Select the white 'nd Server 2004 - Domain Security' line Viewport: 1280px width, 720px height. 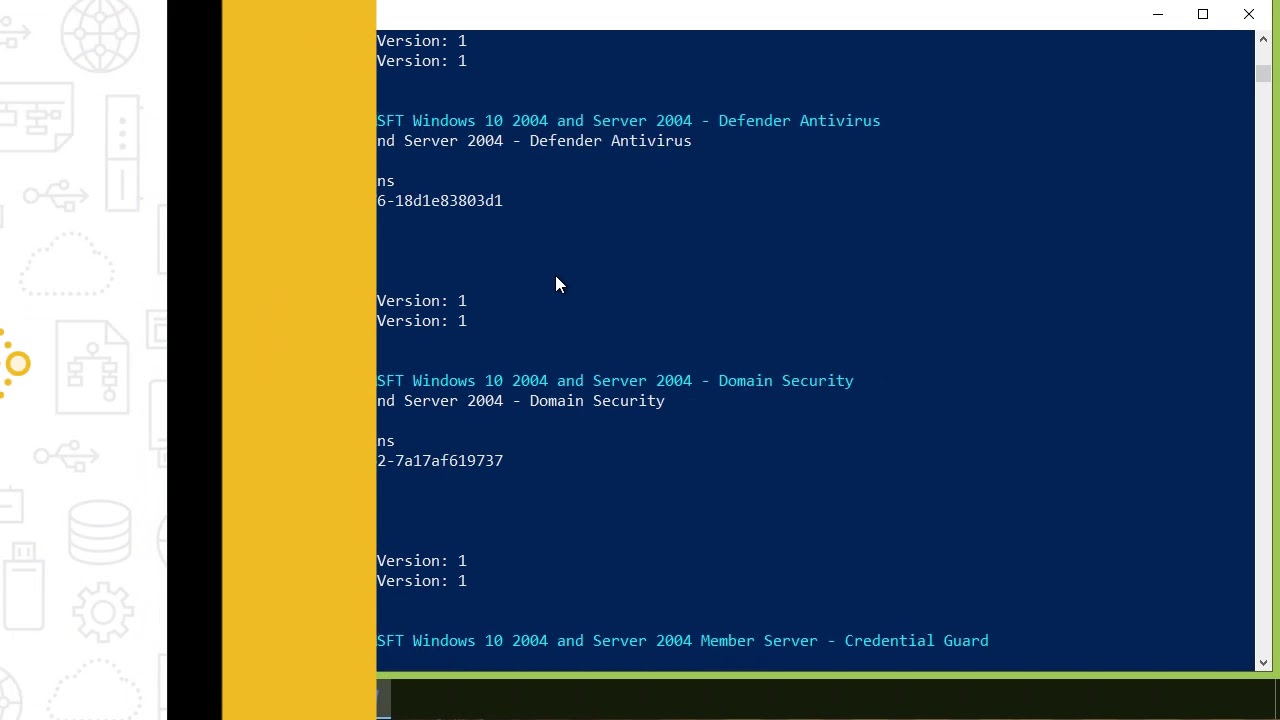(520, 401)
